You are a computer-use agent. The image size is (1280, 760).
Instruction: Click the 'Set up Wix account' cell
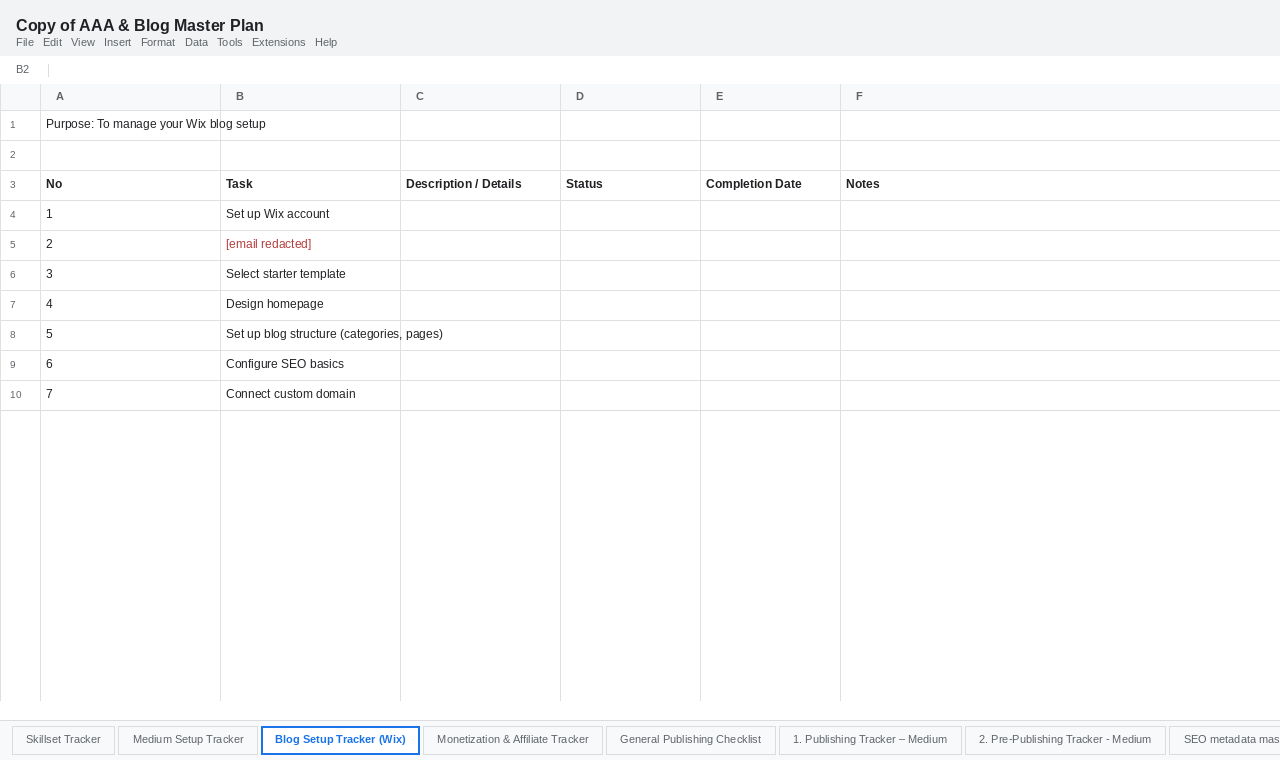(310, 215)
